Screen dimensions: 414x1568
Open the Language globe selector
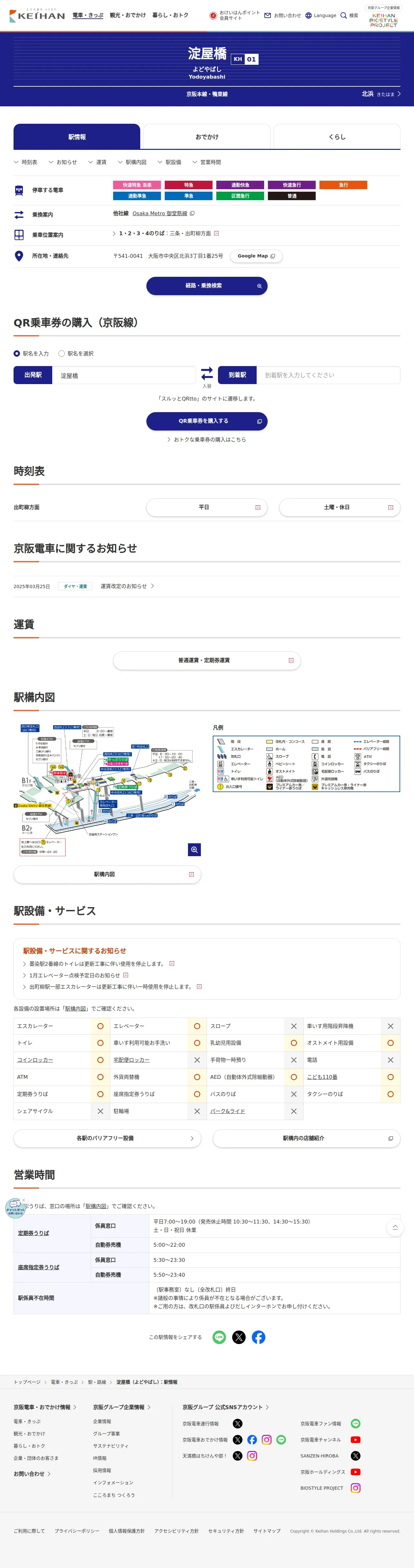[x=308, y=15]
